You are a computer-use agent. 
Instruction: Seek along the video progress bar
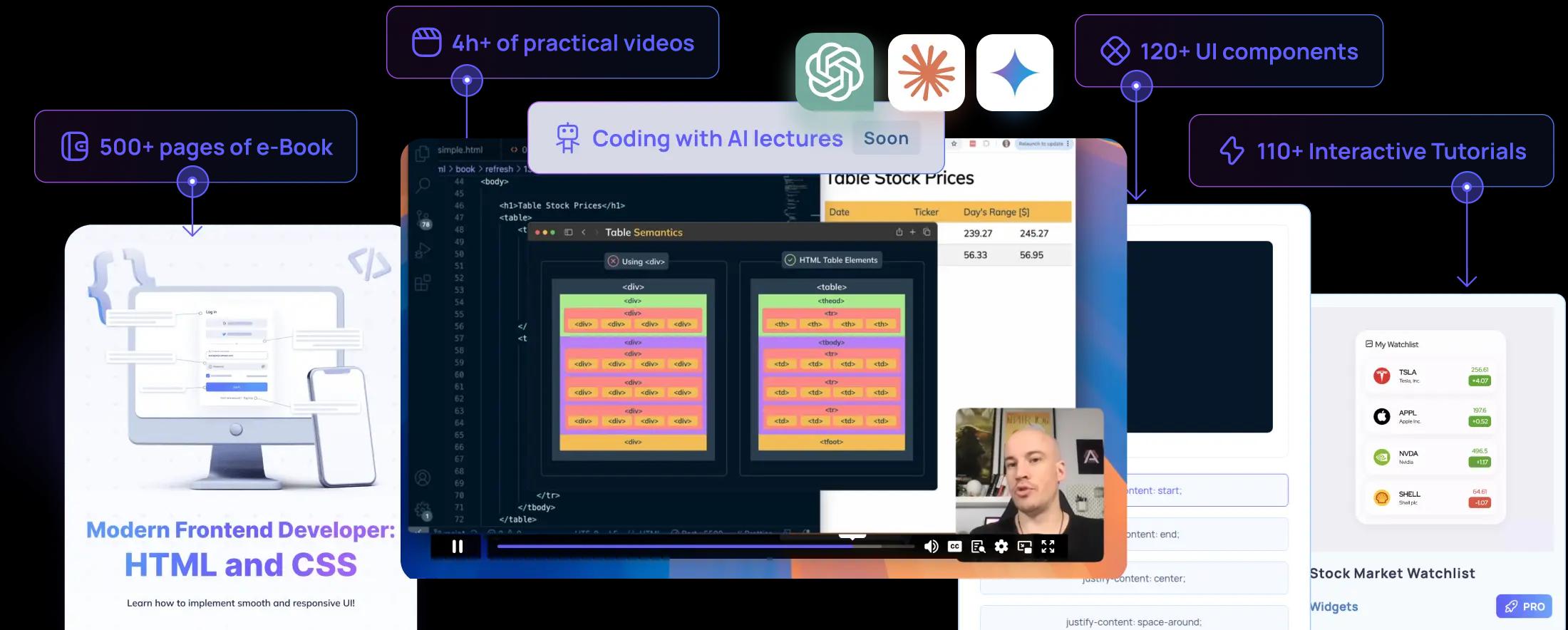706,547
